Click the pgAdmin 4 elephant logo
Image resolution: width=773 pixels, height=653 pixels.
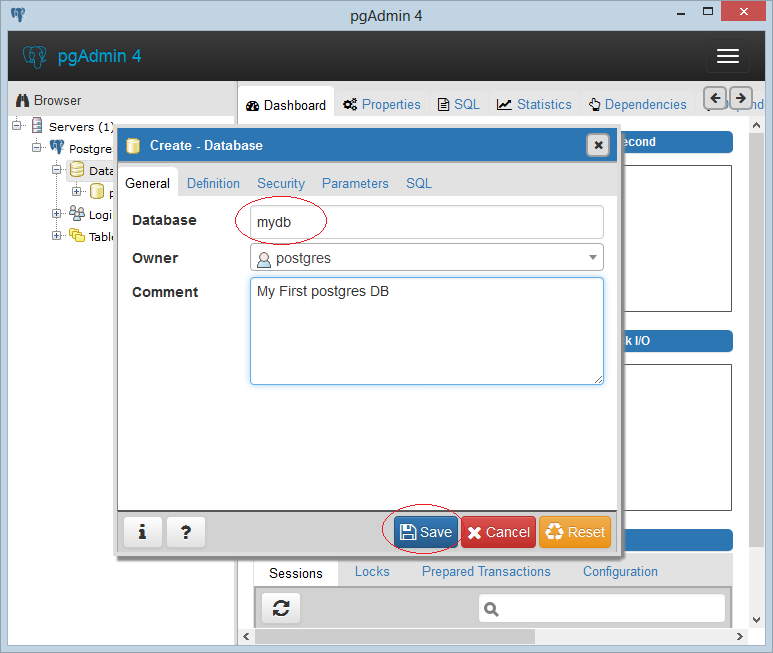tap(35, 57)
